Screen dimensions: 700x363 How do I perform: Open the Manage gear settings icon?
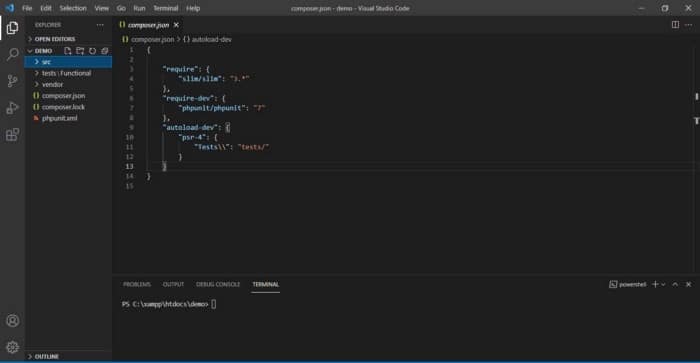pyautogui.click(x=12, y=347)
